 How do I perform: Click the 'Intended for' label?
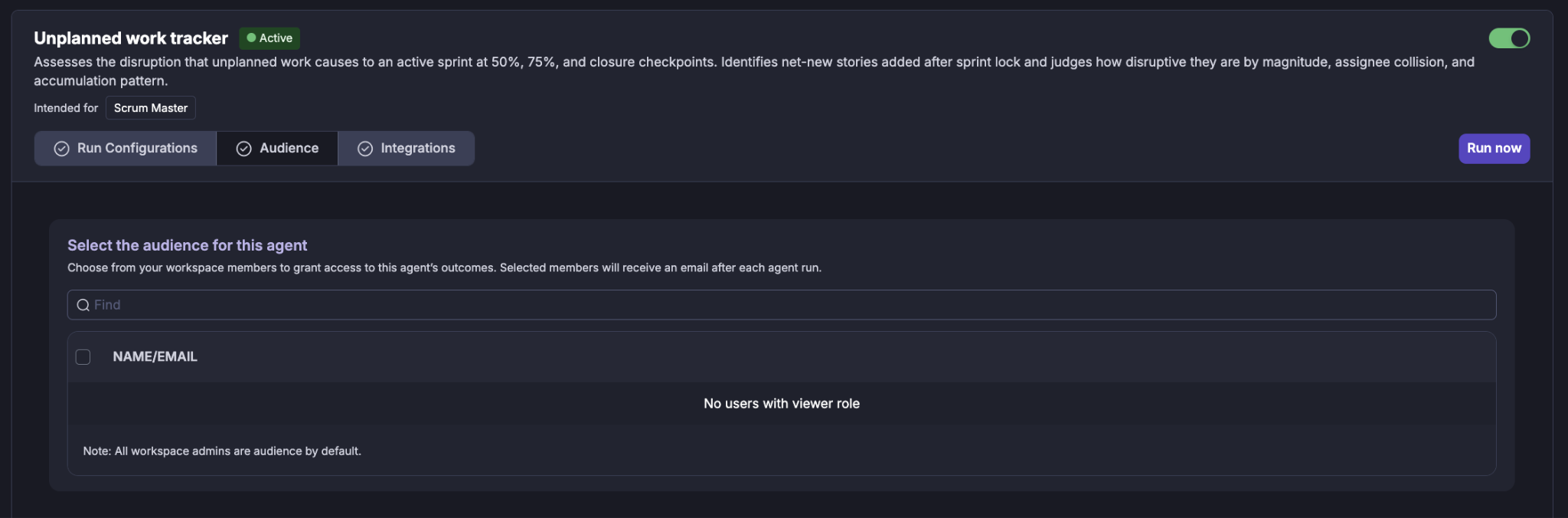(66, 108)
